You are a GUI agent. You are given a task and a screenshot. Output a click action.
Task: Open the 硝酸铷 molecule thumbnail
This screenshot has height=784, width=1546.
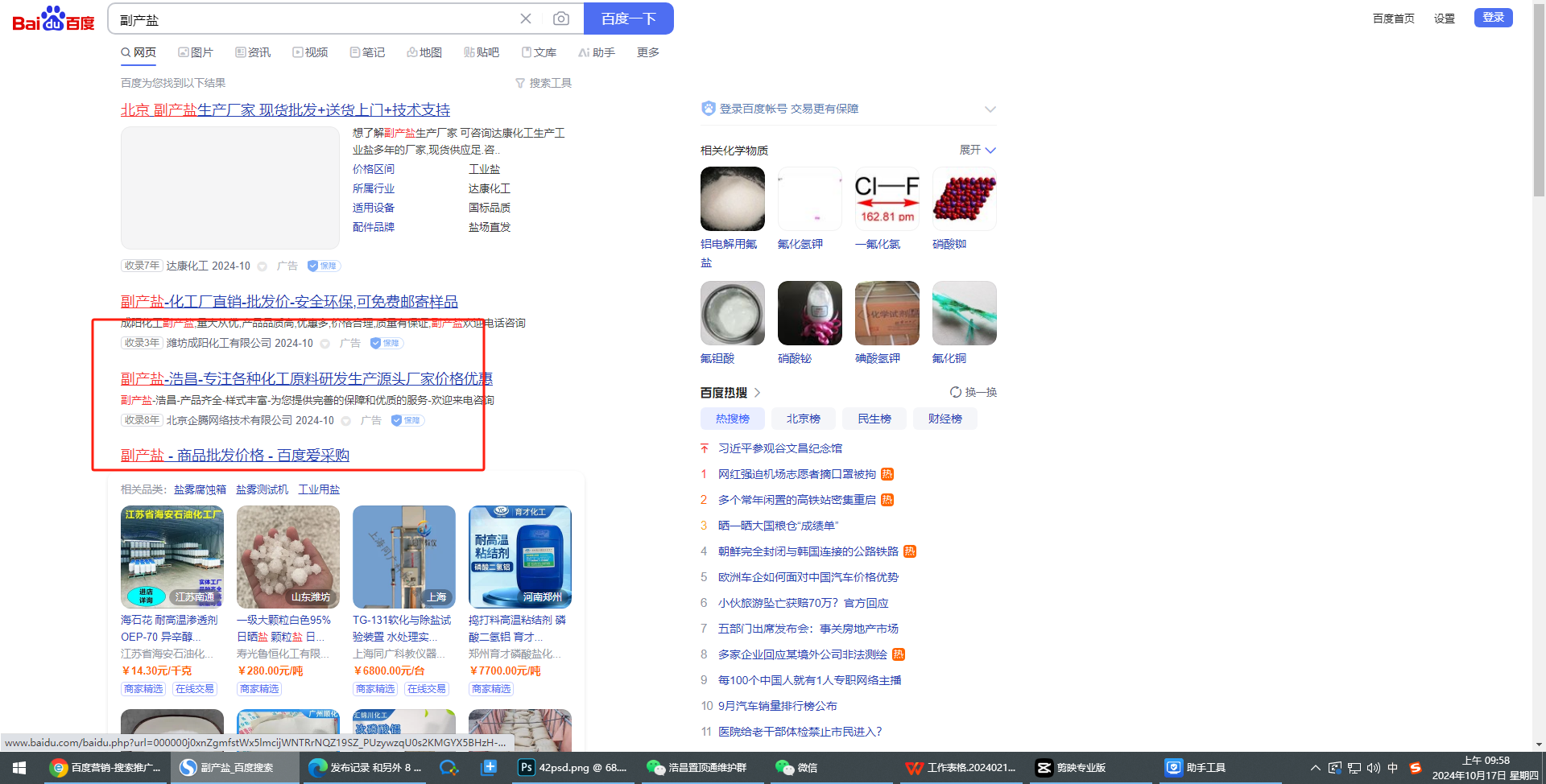965,199
